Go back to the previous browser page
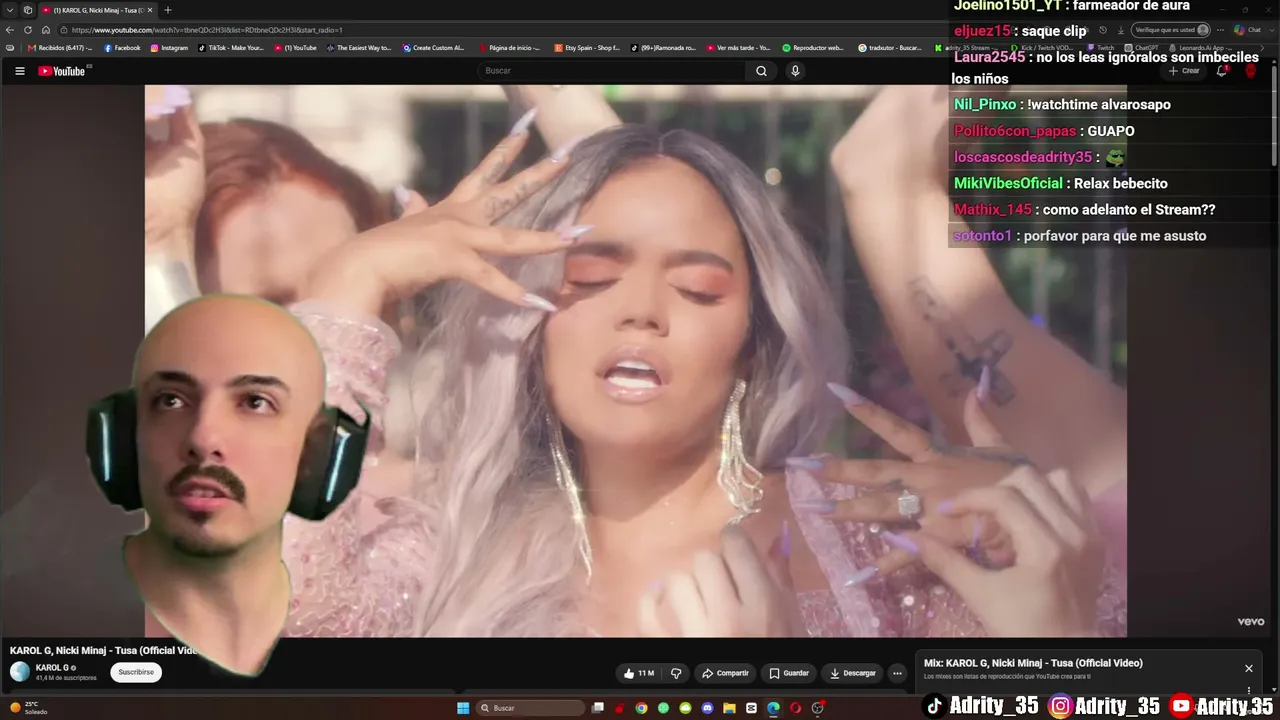Screen dimensions: 1280x720 (10, 30)
